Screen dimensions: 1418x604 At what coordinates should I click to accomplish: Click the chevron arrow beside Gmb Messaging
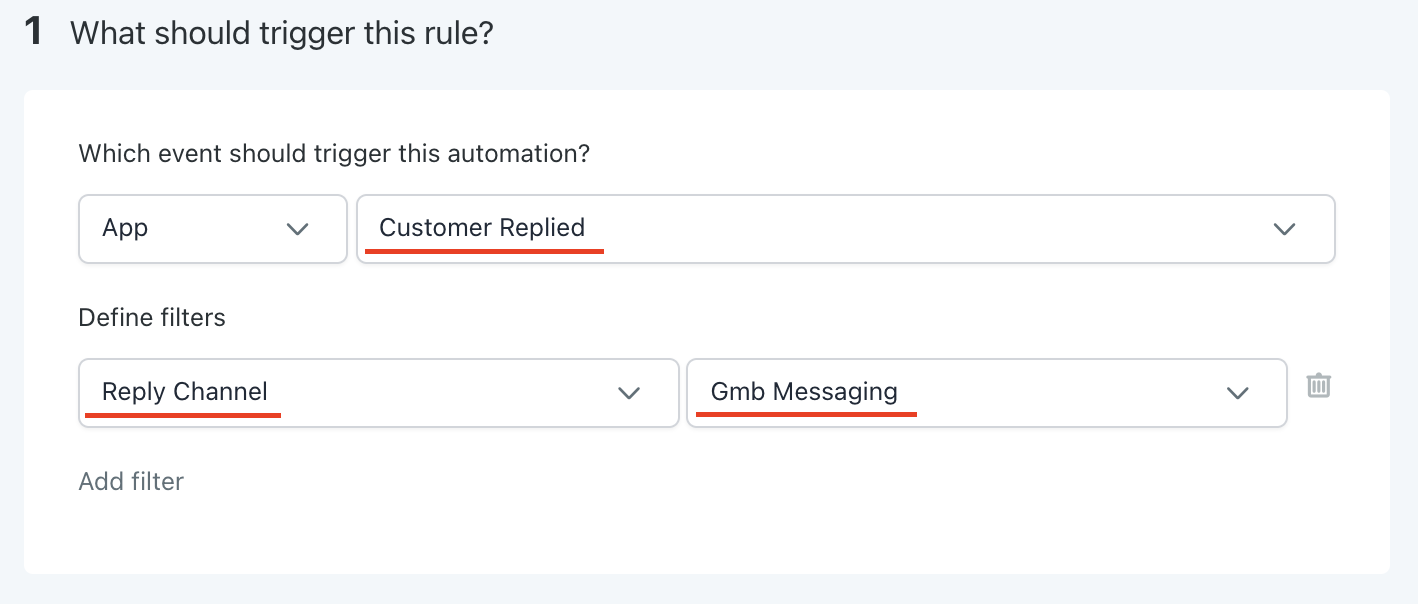tap(1238, 393)
